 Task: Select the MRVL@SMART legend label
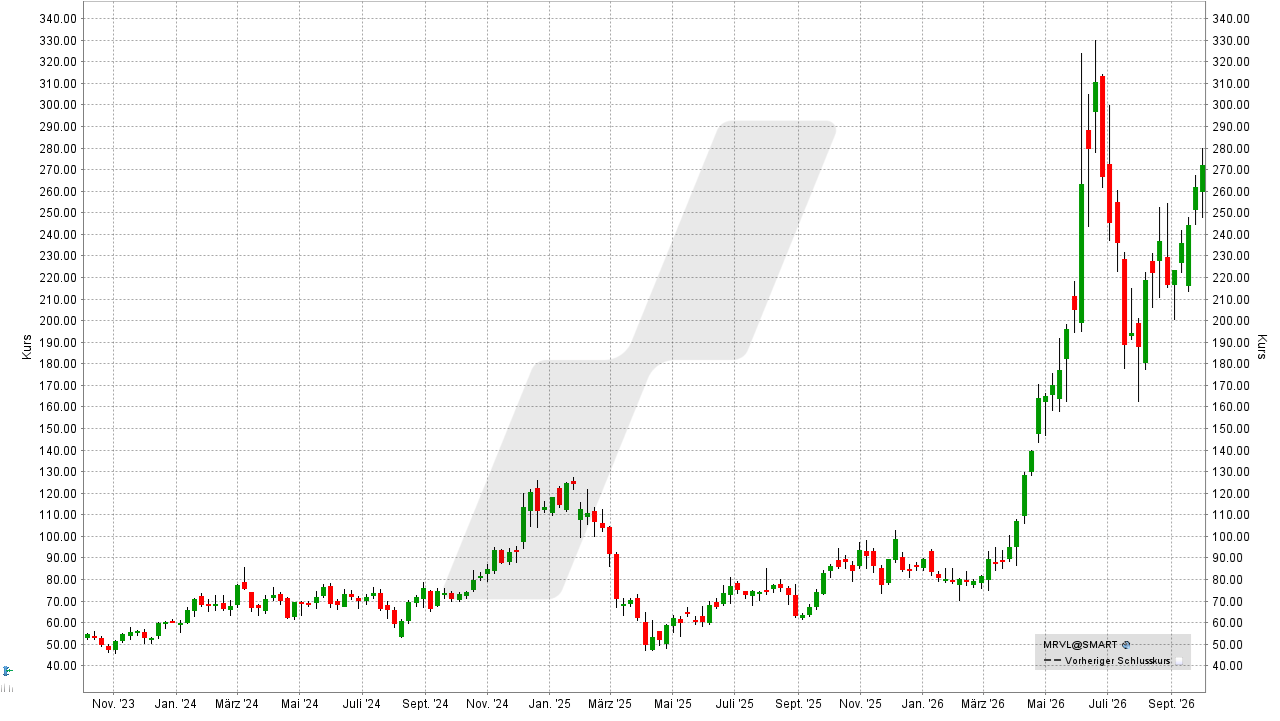1080,645
